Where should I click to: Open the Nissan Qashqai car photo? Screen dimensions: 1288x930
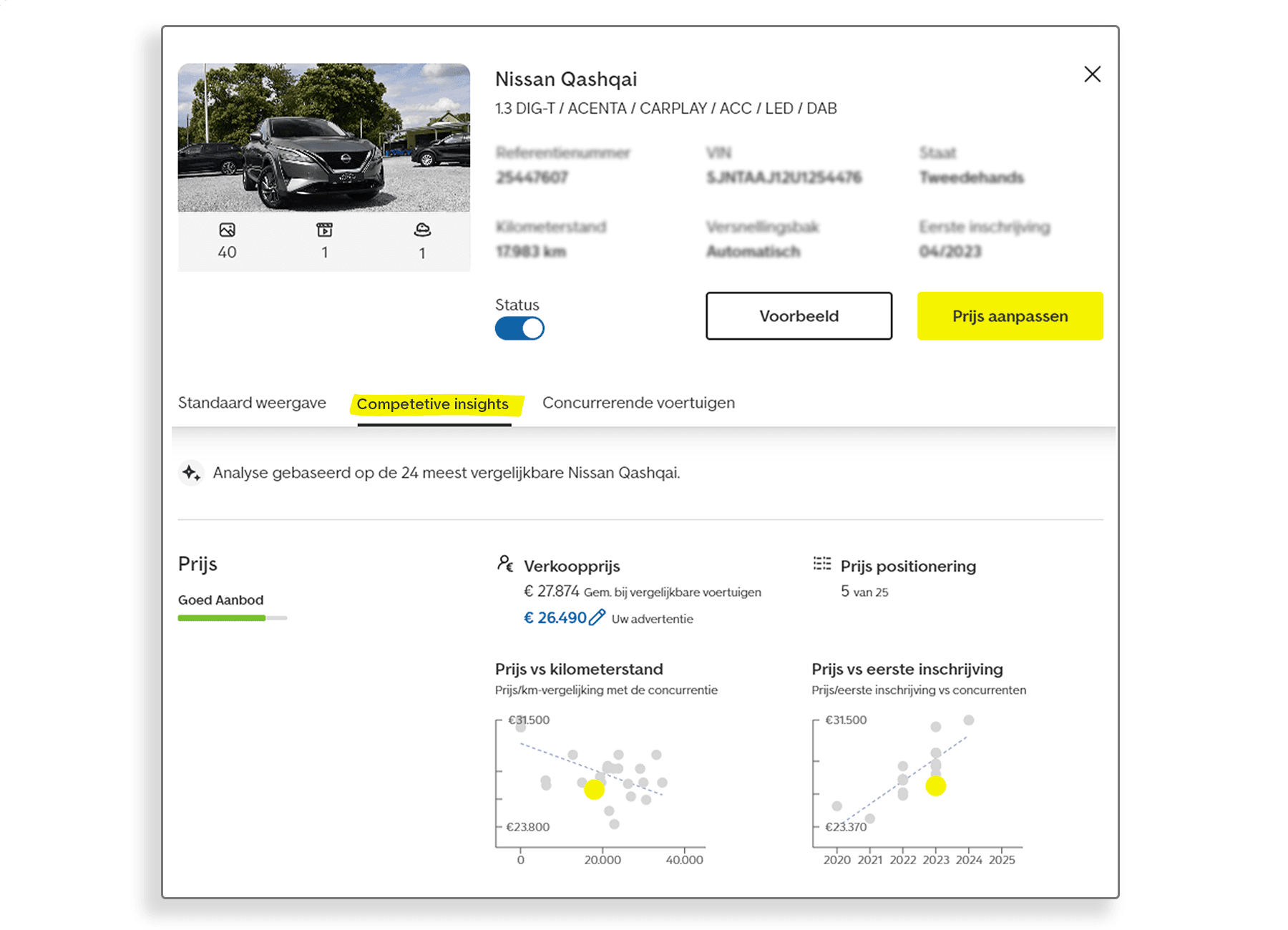tap(324, 137)
